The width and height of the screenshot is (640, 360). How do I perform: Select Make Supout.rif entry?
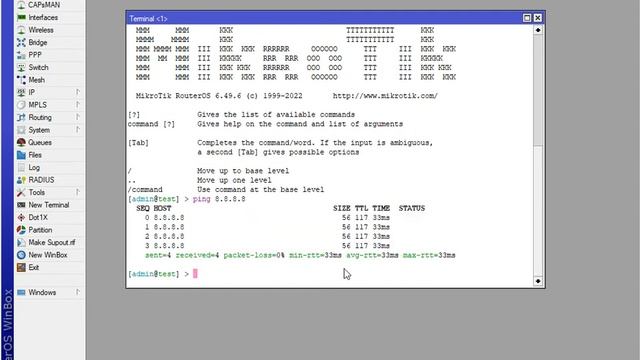[49, 242]
